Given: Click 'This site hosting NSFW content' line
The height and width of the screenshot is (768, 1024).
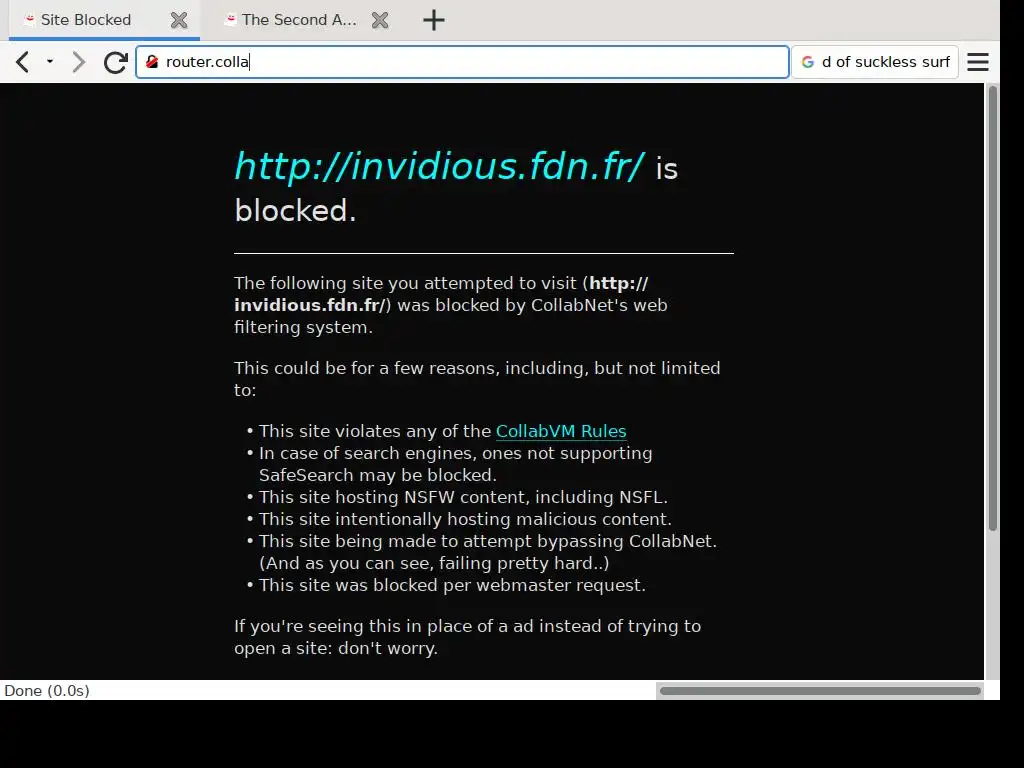Looking at the screenshot, I should coord(463,498).
